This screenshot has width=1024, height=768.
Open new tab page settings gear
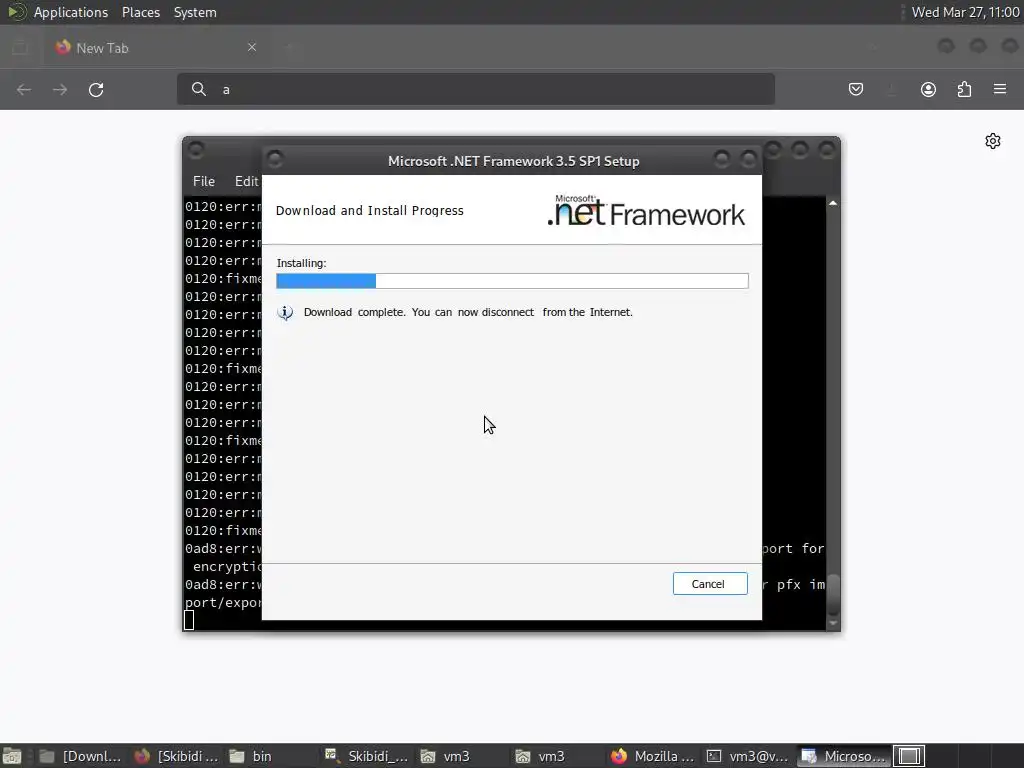pos(993,141)
